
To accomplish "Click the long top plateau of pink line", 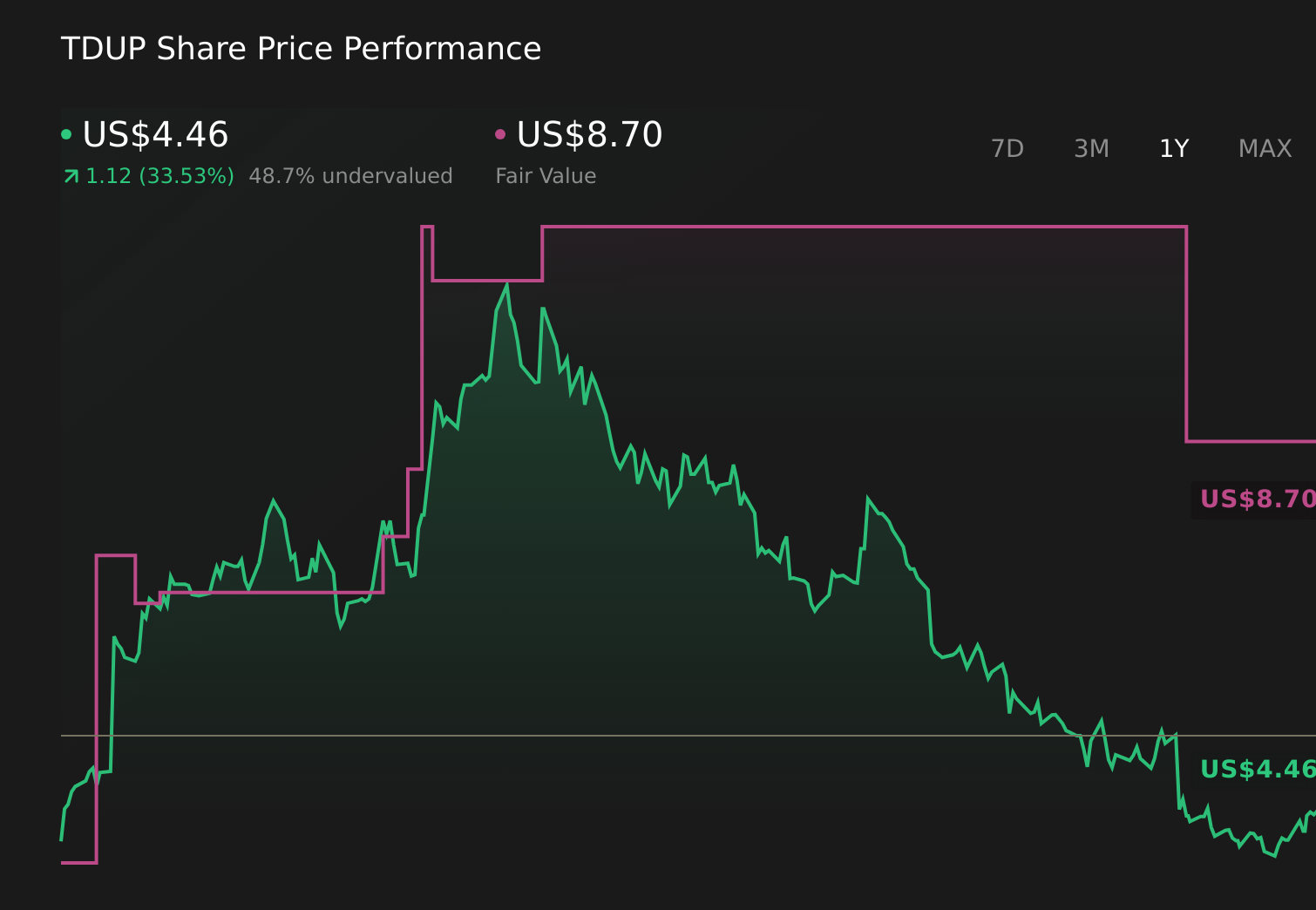I will coord(863,227).
